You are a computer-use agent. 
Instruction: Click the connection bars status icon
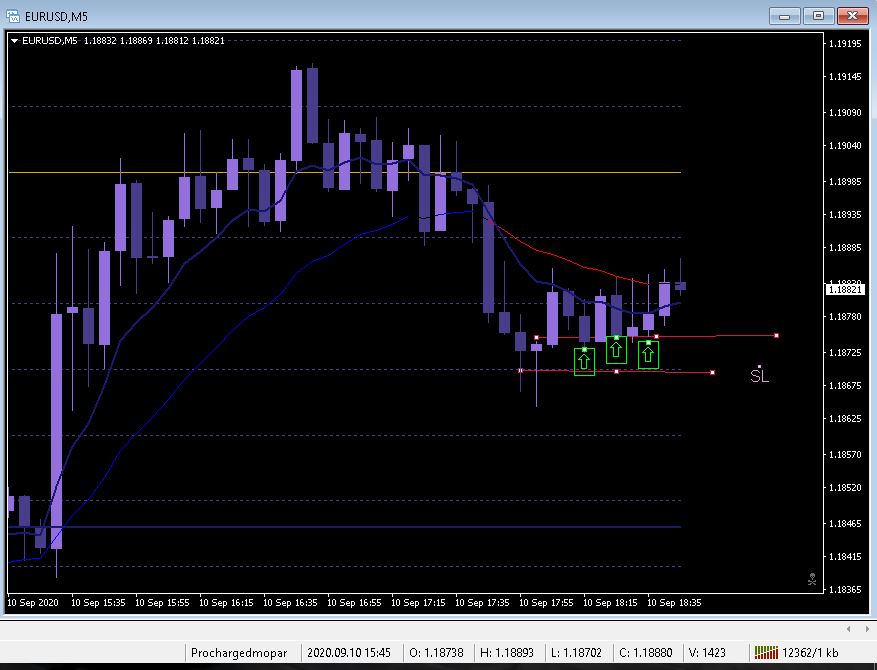click(x=766, y=652)
